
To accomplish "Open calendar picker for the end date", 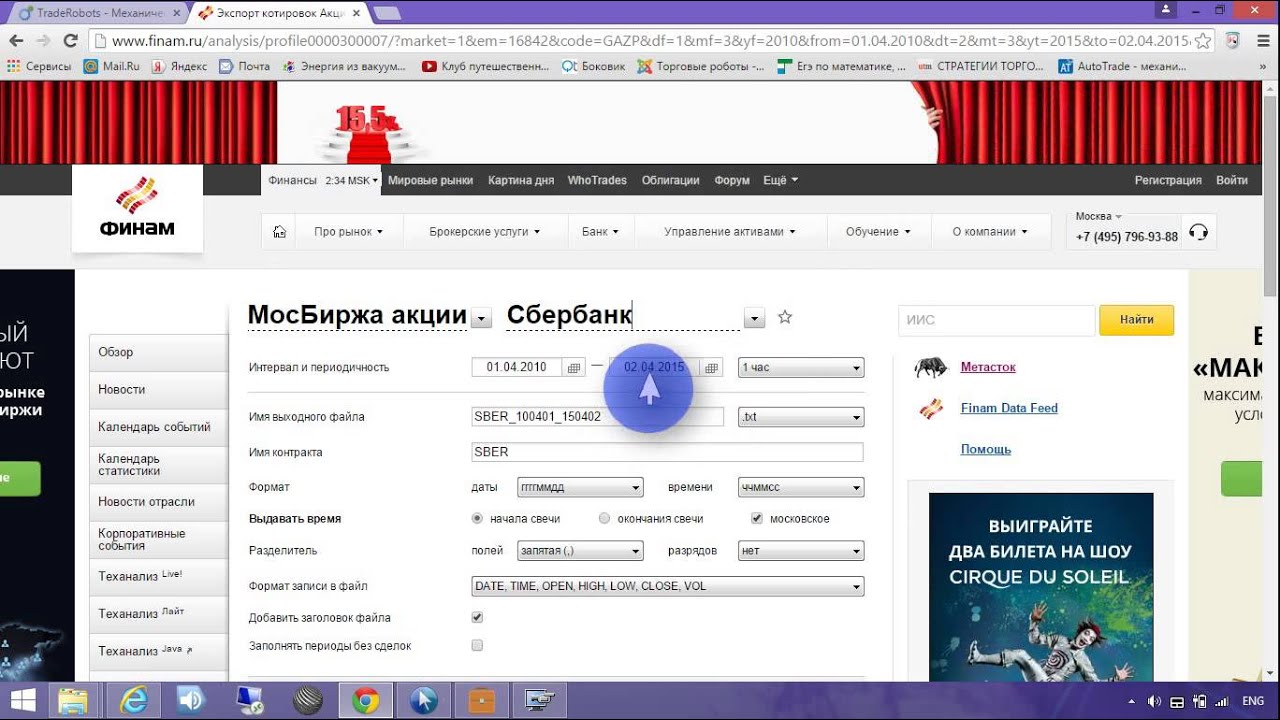I will [x=711, y=368].
